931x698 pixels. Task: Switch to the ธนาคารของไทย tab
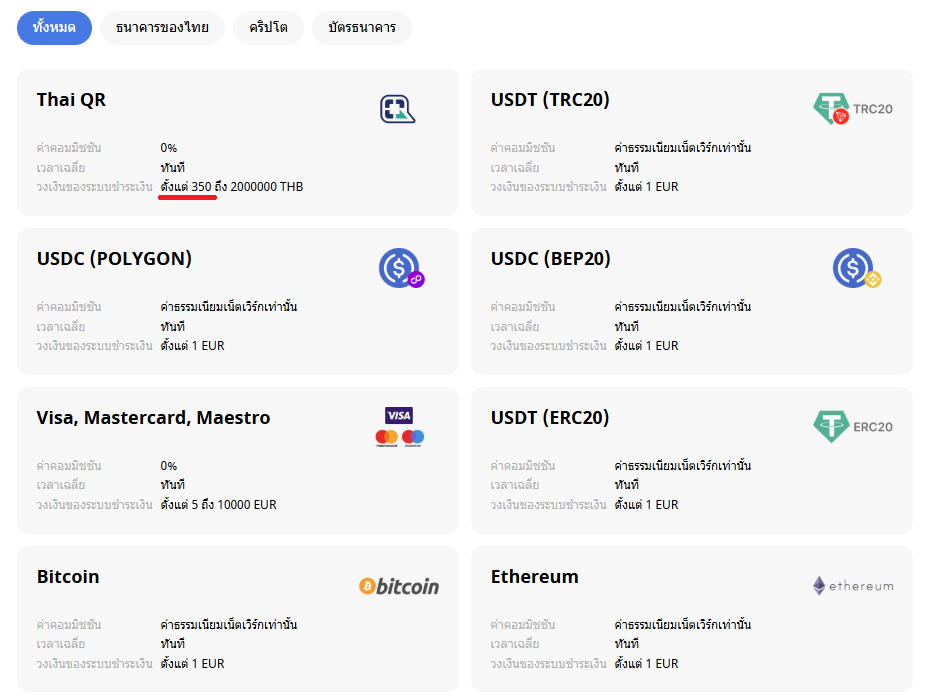[x=162, y=28]
